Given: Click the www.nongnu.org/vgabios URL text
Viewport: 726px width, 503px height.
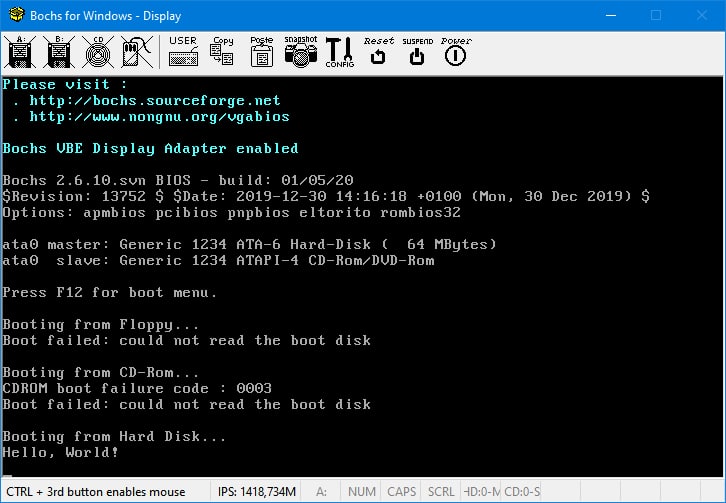Looking at the screenshot, I should (159, 117).
